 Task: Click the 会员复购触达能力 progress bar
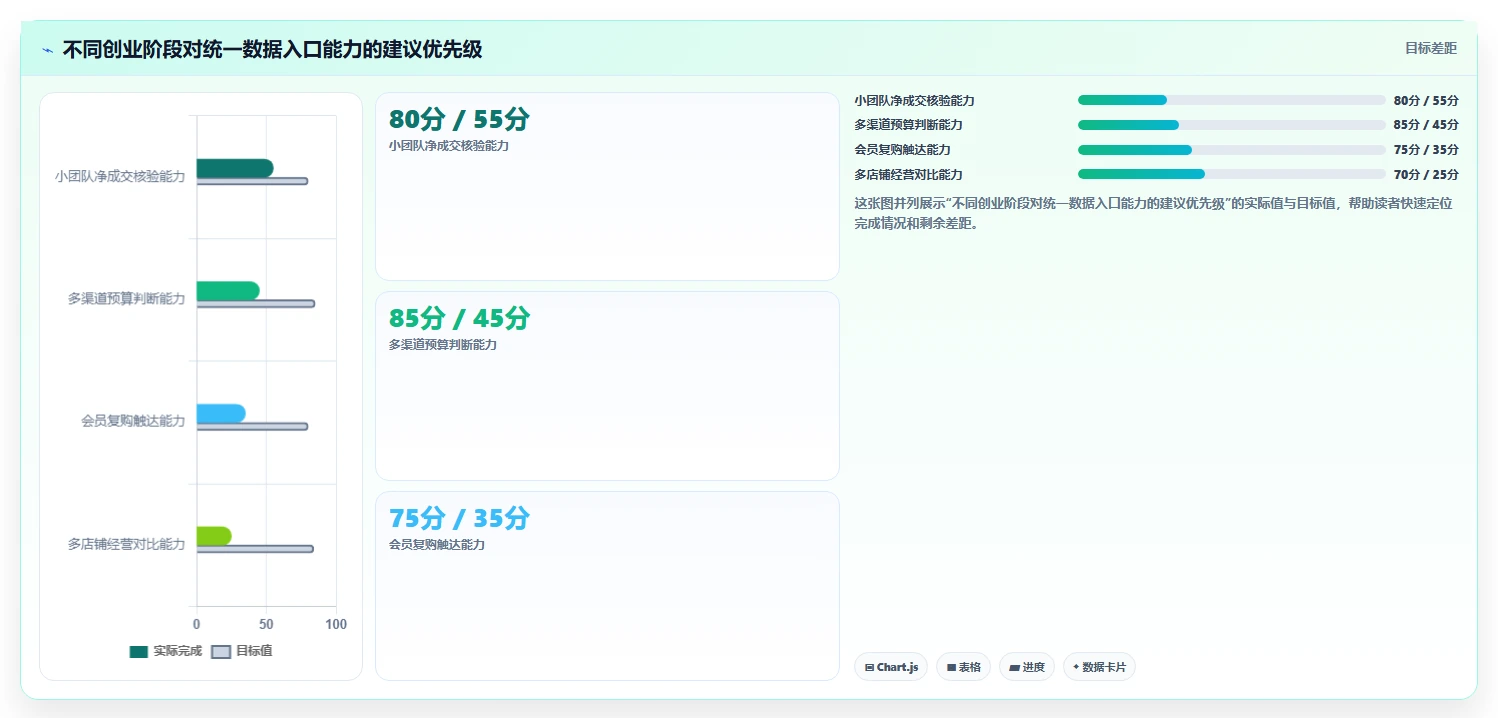pos(1232,150)
